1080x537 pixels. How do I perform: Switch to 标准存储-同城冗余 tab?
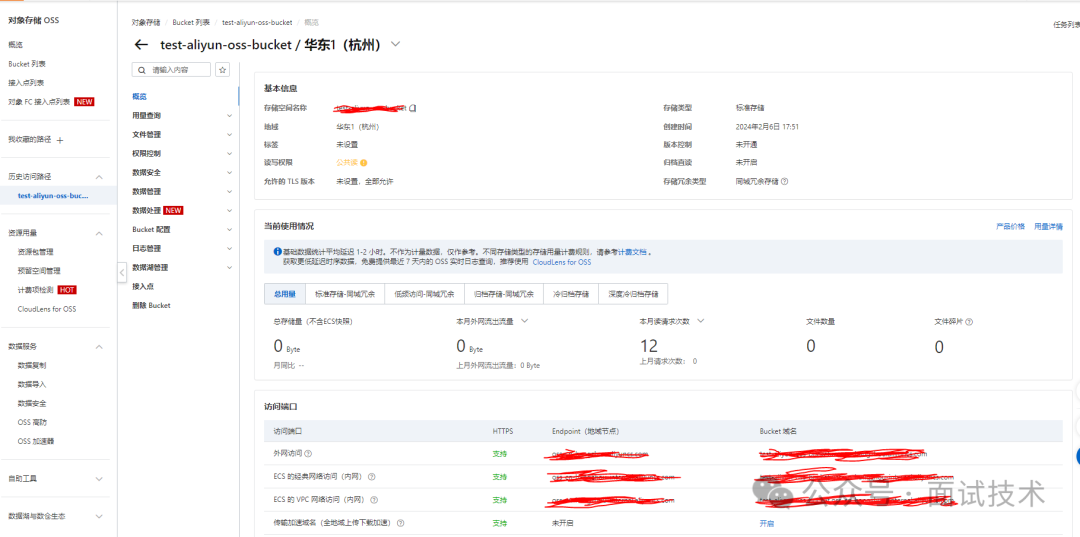pos(345,294)
